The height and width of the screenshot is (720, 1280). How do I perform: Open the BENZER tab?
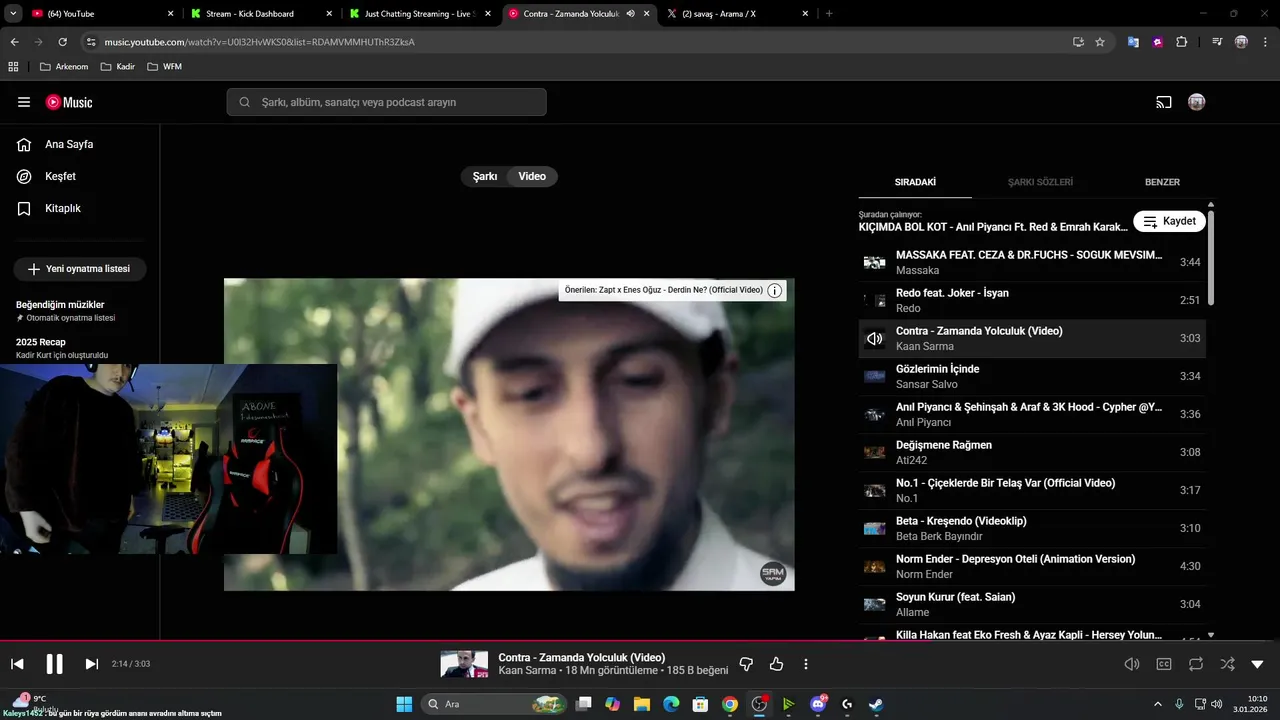point(1162,182)
